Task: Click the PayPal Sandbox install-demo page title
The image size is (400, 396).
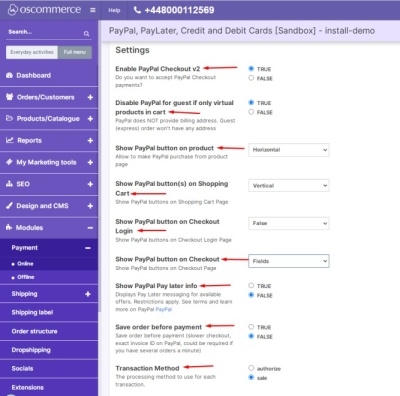Action: pyautogui.click(x=242, y=31)
